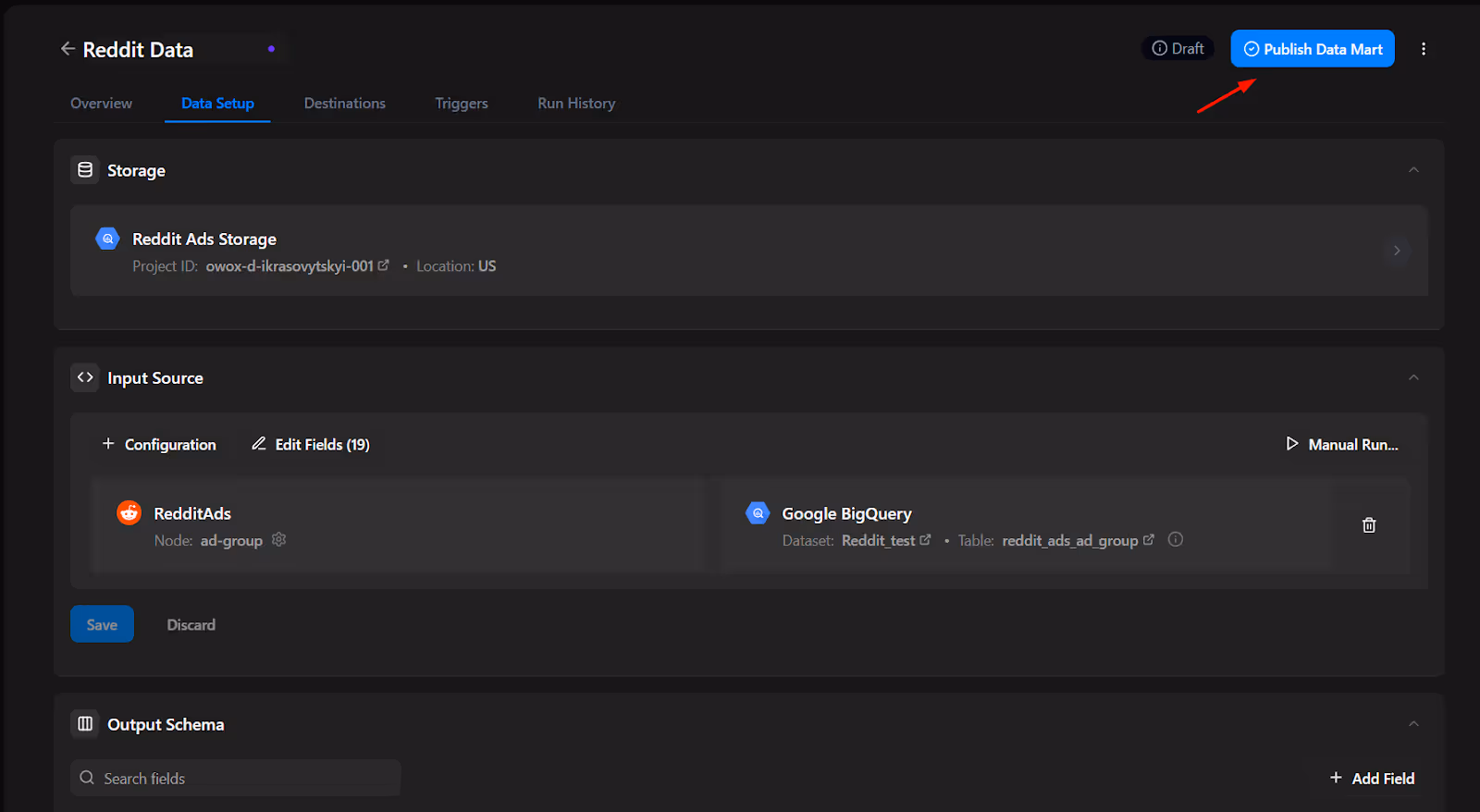This screenshot has height=812, width=1480.
Task: Click the Google BigQuery logo icon
Action: point(758,512)
